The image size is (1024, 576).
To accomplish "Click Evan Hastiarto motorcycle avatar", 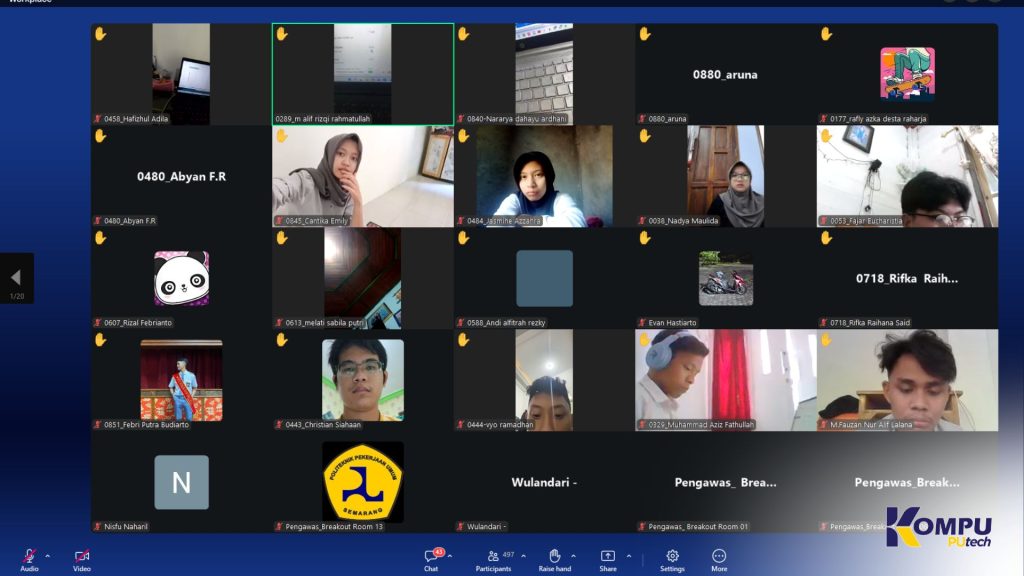I will click(x=726, y=278).
